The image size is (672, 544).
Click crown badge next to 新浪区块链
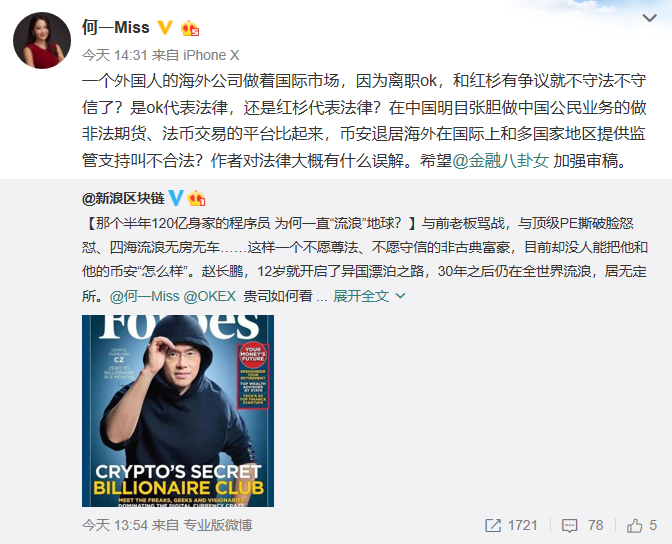(196, 198)
